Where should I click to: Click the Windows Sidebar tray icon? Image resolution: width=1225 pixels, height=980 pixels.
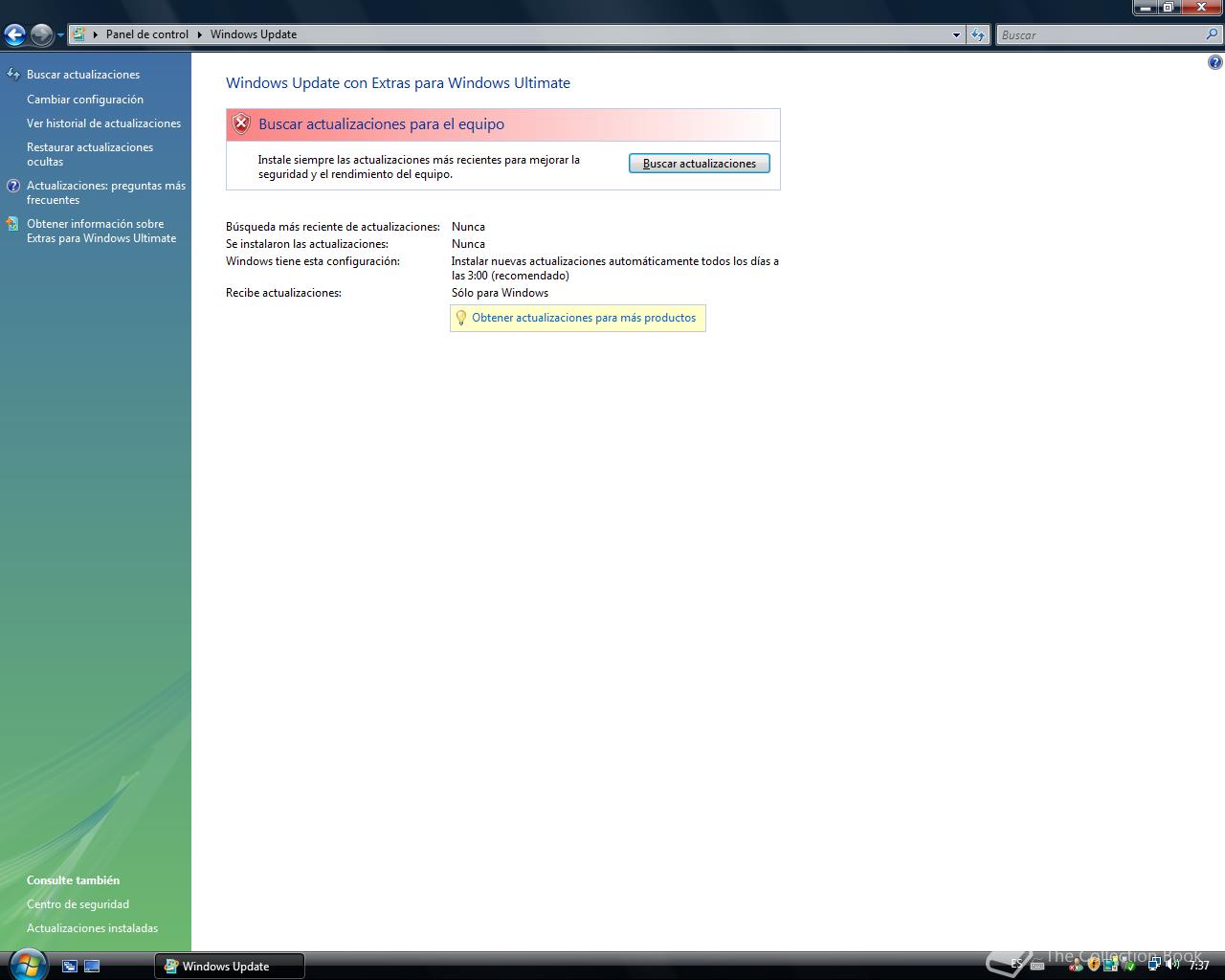1111,965
